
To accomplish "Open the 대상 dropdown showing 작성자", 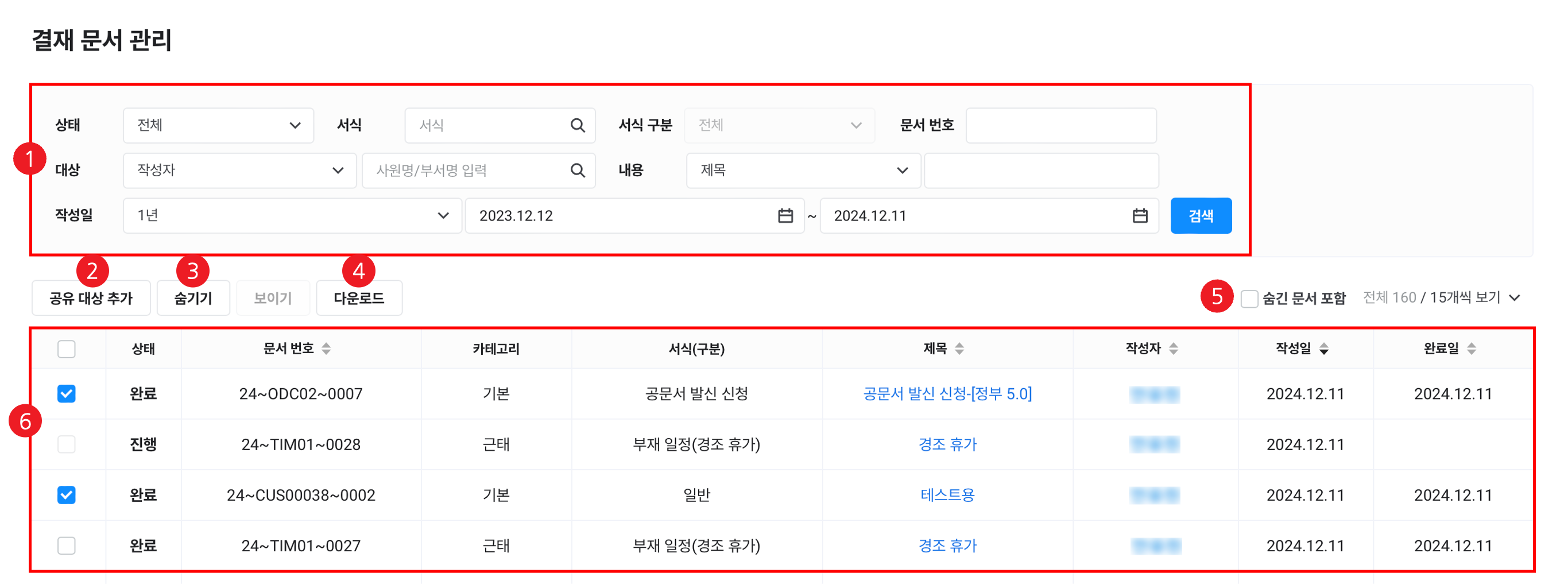I will pyautogui.click(x=239, y=171).
